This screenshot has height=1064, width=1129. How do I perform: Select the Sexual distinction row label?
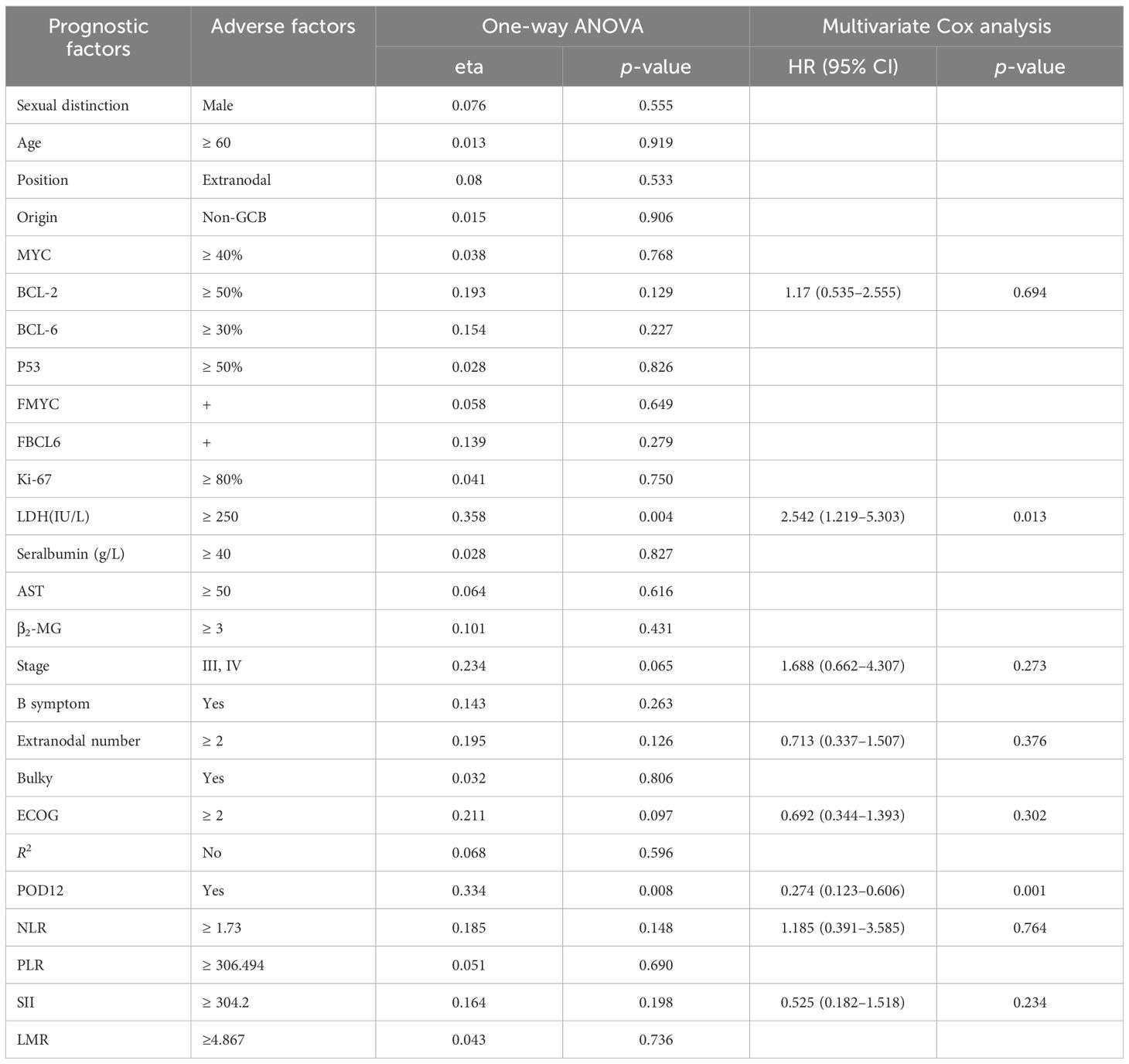(73, 105)
